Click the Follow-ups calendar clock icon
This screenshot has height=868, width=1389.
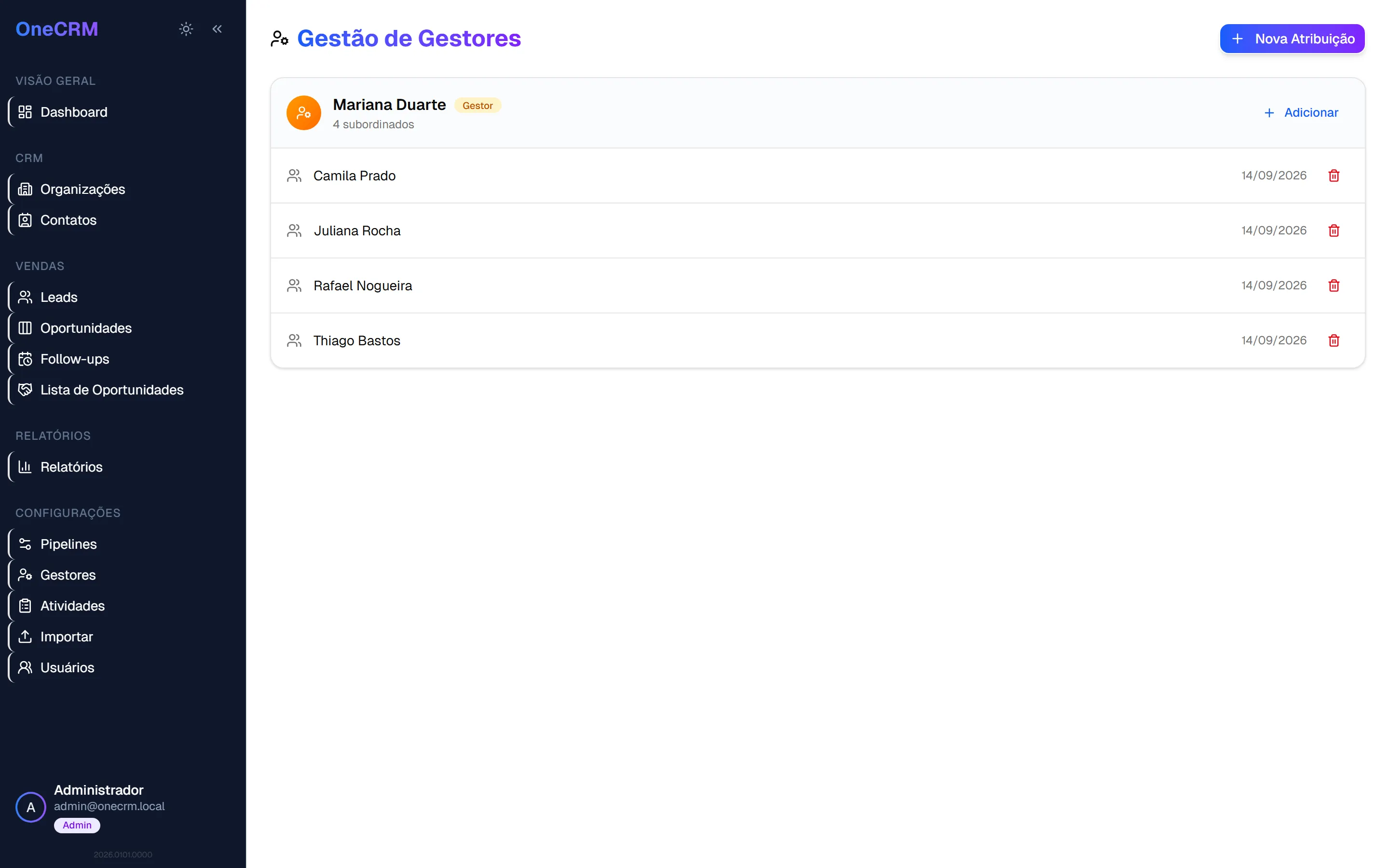tap(25, 359)
